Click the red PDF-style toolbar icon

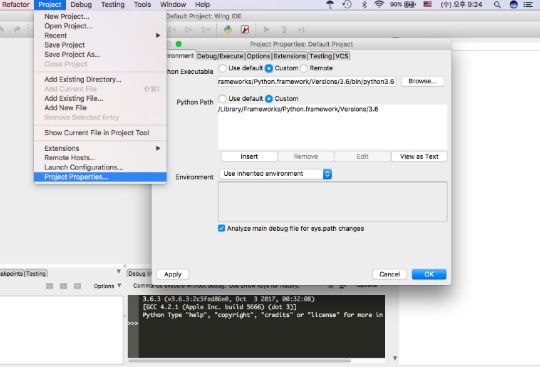(245, 30)
